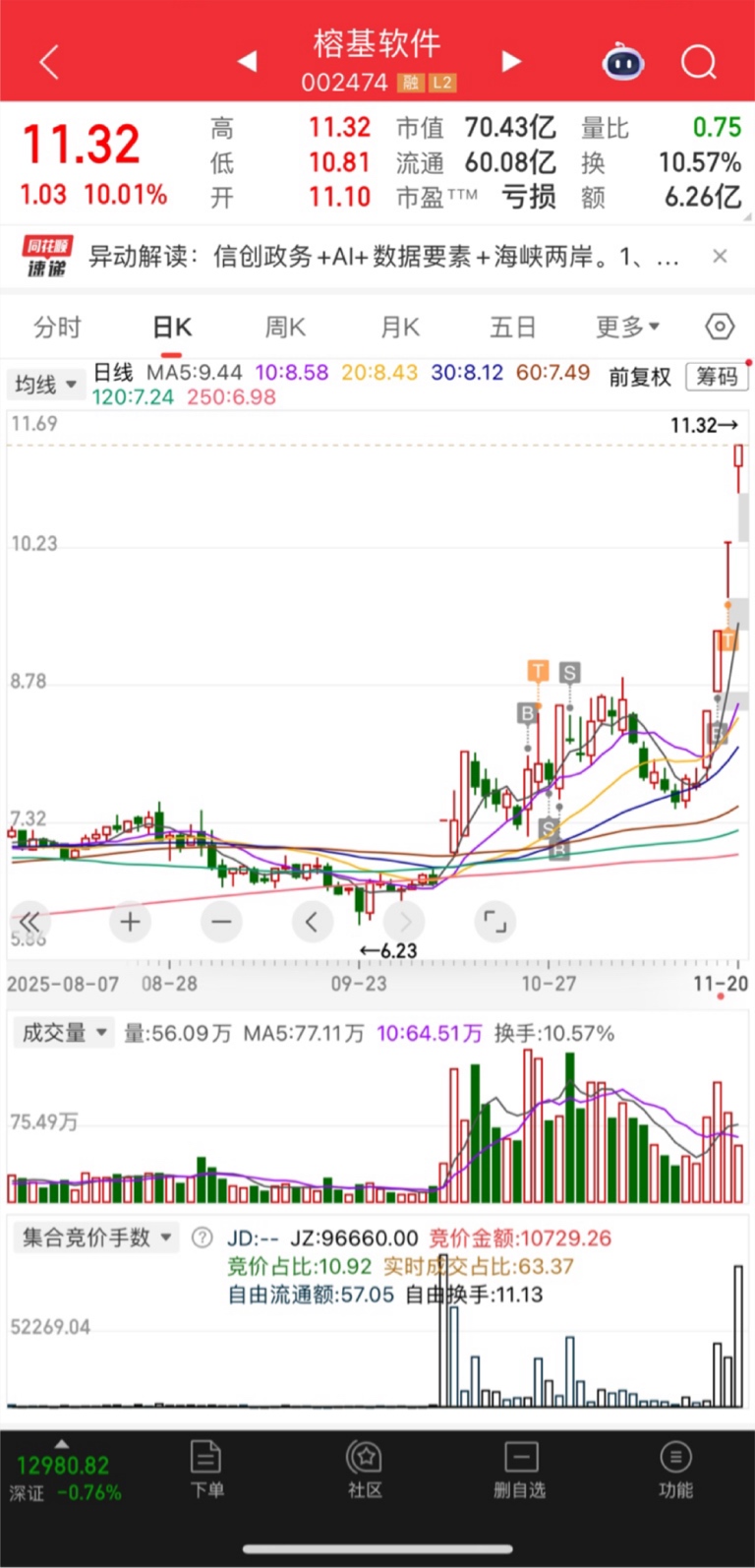Tap the B marker near 10-27 candles
The width and height of the screenshot is (755, 1568).
point(527,713)
